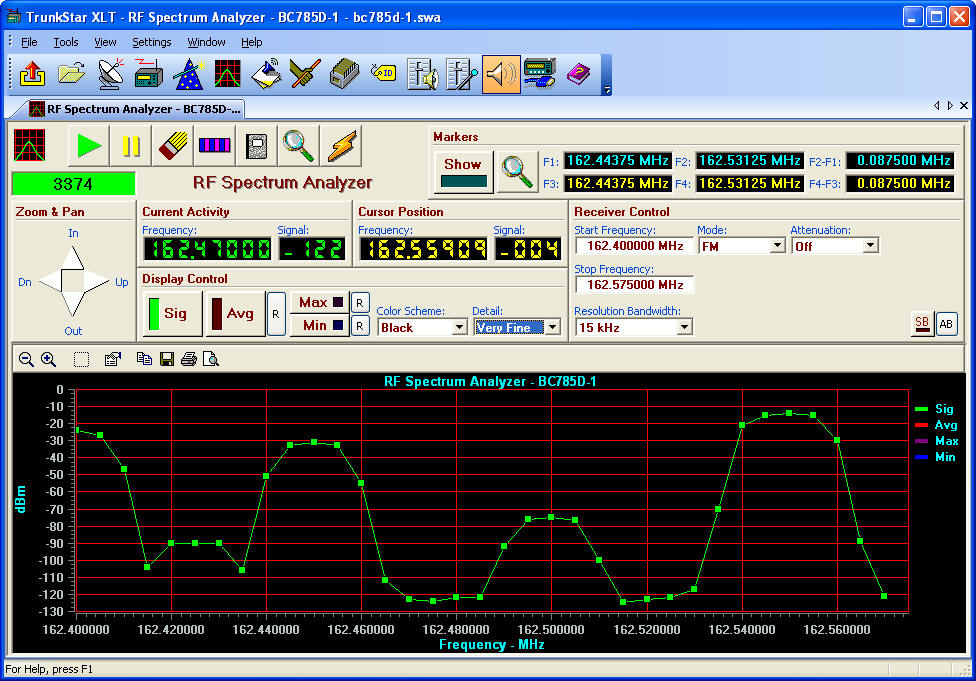Click the lightning bolt button
976x681 pixels.
[341, 146]
